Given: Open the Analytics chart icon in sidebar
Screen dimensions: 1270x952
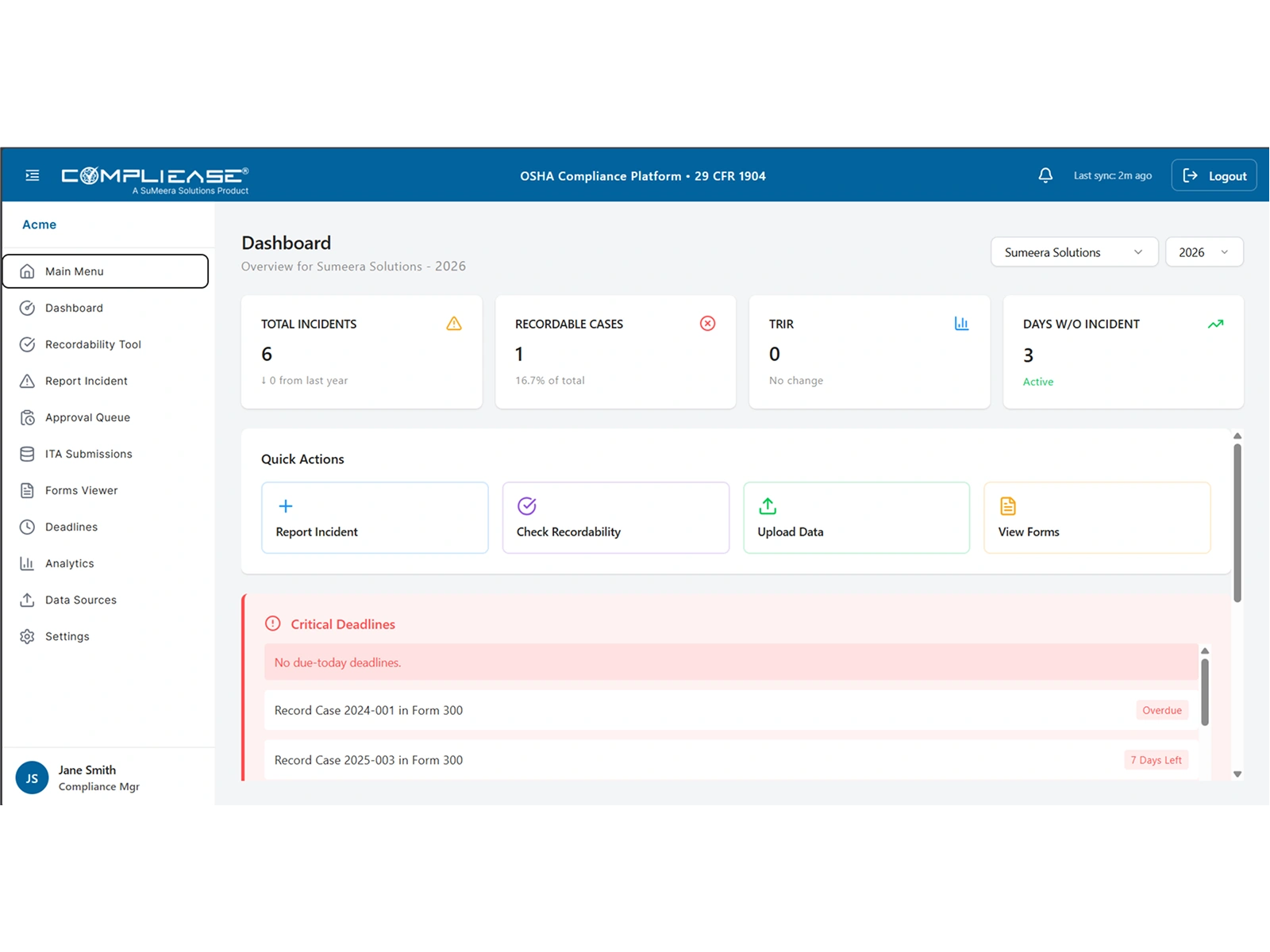Looking at the screenshot, I should tap(28, 563).
